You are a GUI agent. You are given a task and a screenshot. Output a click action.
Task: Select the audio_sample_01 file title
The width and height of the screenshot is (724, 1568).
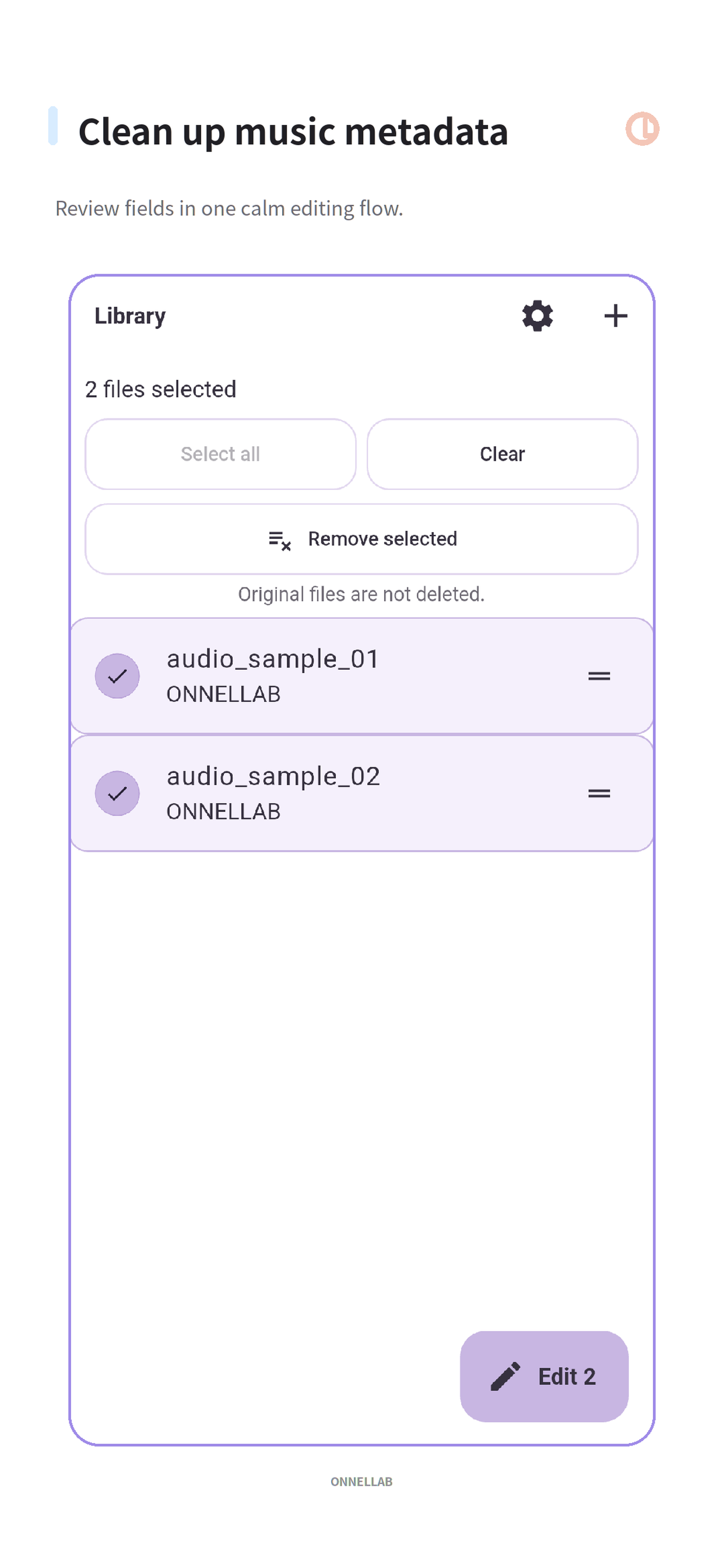click(x=273, y=659)
